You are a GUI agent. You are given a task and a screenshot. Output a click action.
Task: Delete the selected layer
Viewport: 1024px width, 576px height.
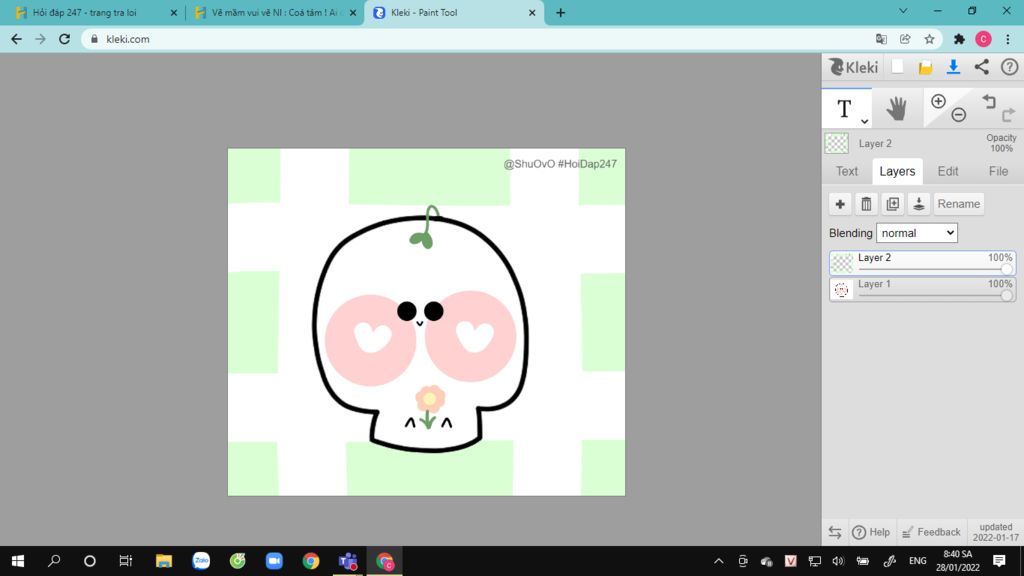866,204
